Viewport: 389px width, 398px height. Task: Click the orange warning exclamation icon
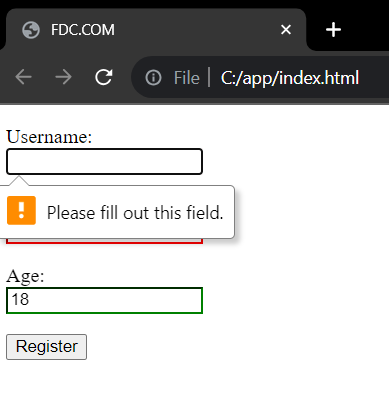point(21,210)
